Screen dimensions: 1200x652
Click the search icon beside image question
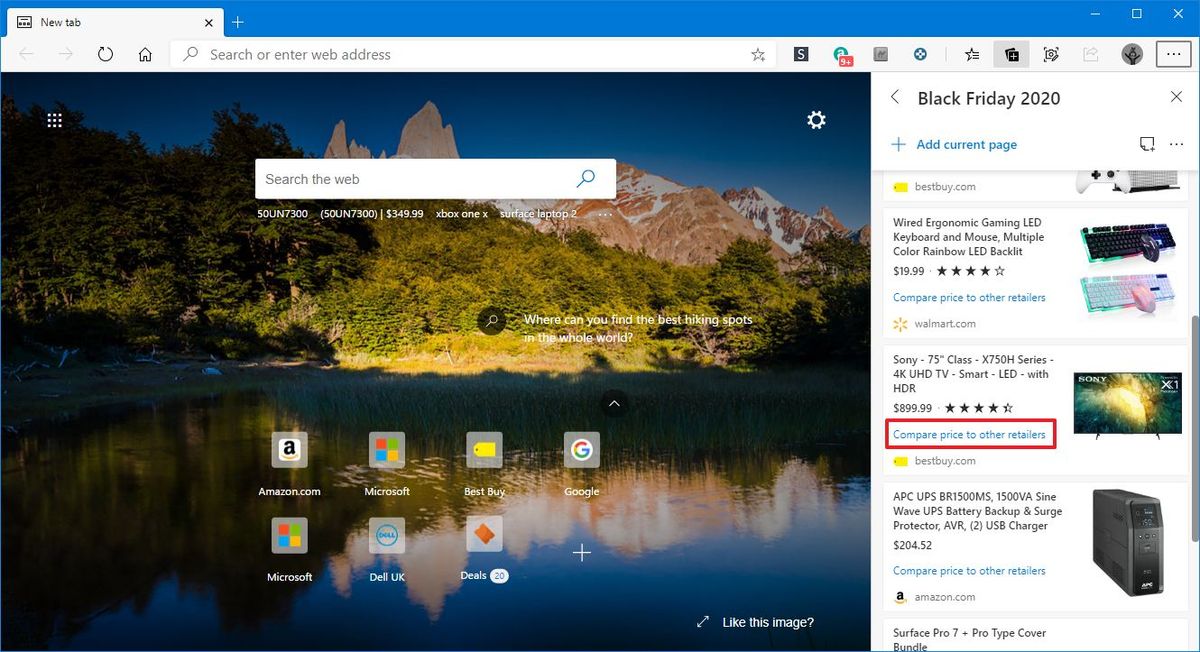491,320
